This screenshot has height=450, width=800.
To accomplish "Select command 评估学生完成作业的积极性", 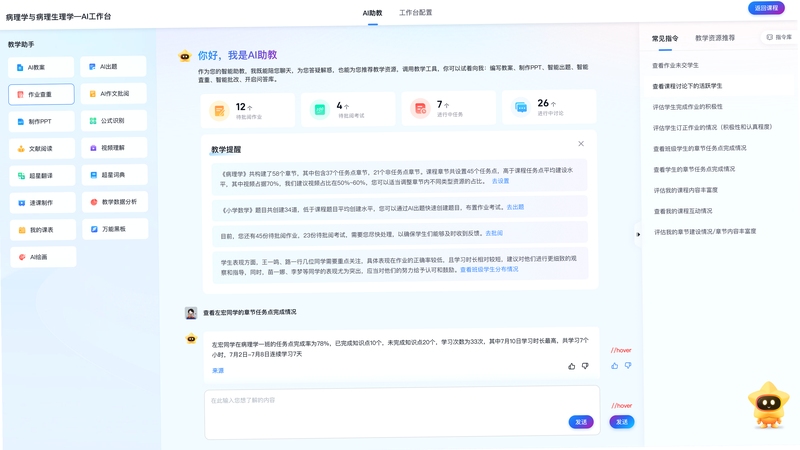I will pyautogui.click(x=687, y=107).
